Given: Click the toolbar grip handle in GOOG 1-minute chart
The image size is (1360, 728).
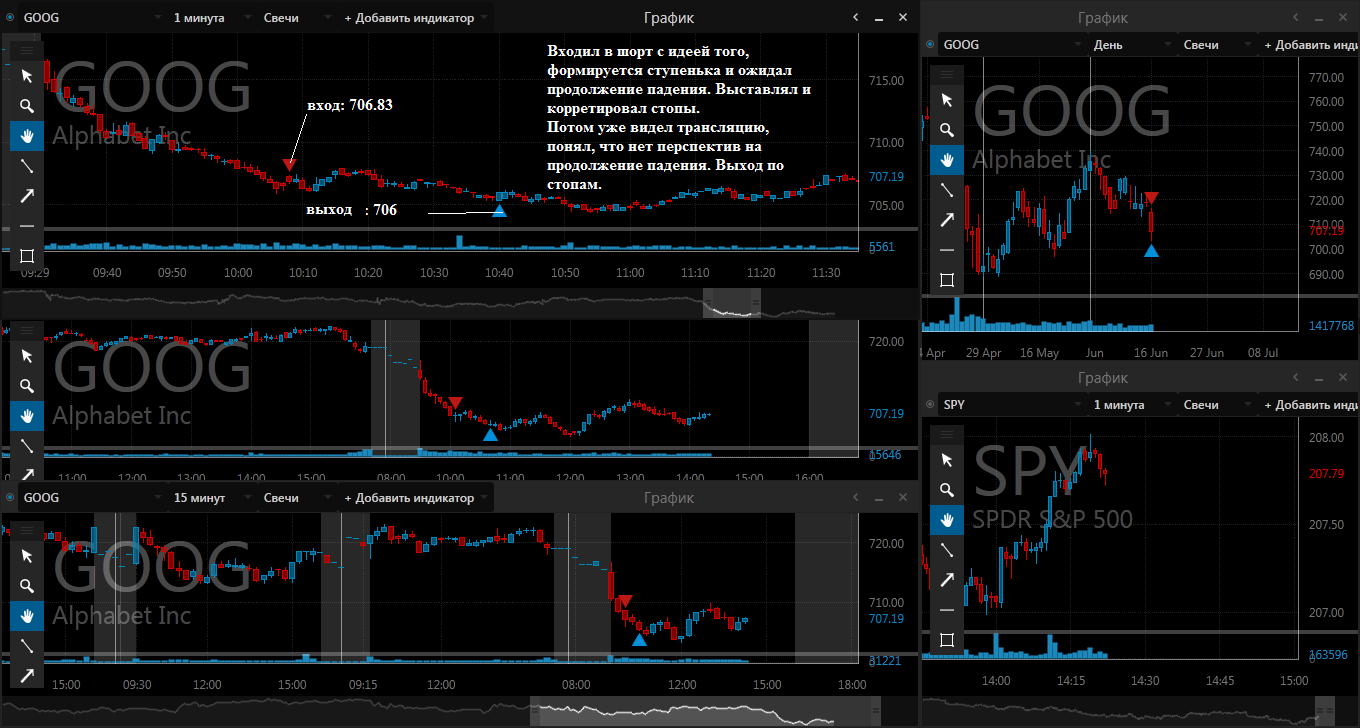Looking at the screenshot, I should click(x=27, y=50).
